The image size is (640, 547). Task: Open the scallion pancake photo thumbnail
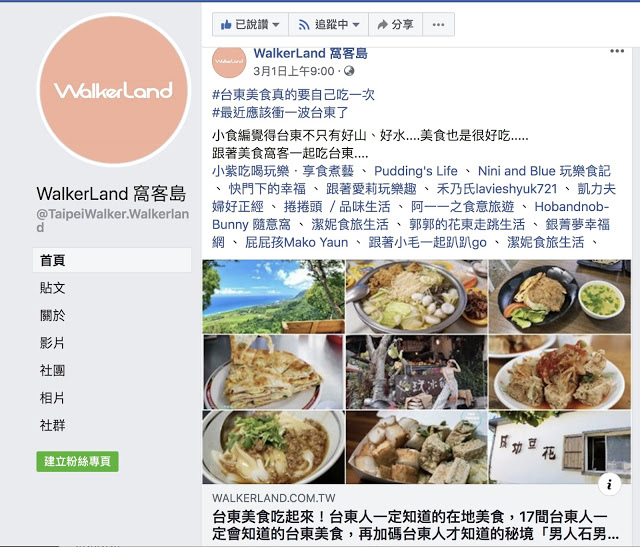tap(273, 372)
